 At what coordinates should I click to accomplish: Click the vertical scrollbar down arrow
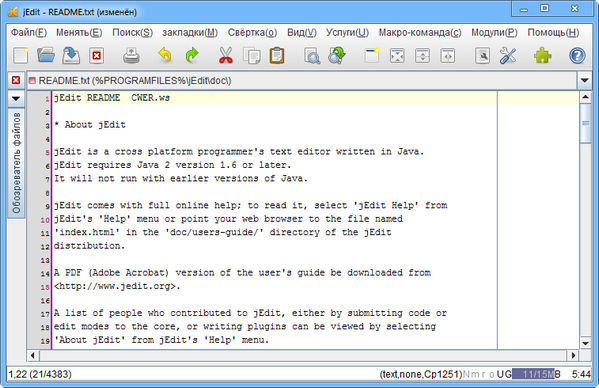tap(585, 343)
